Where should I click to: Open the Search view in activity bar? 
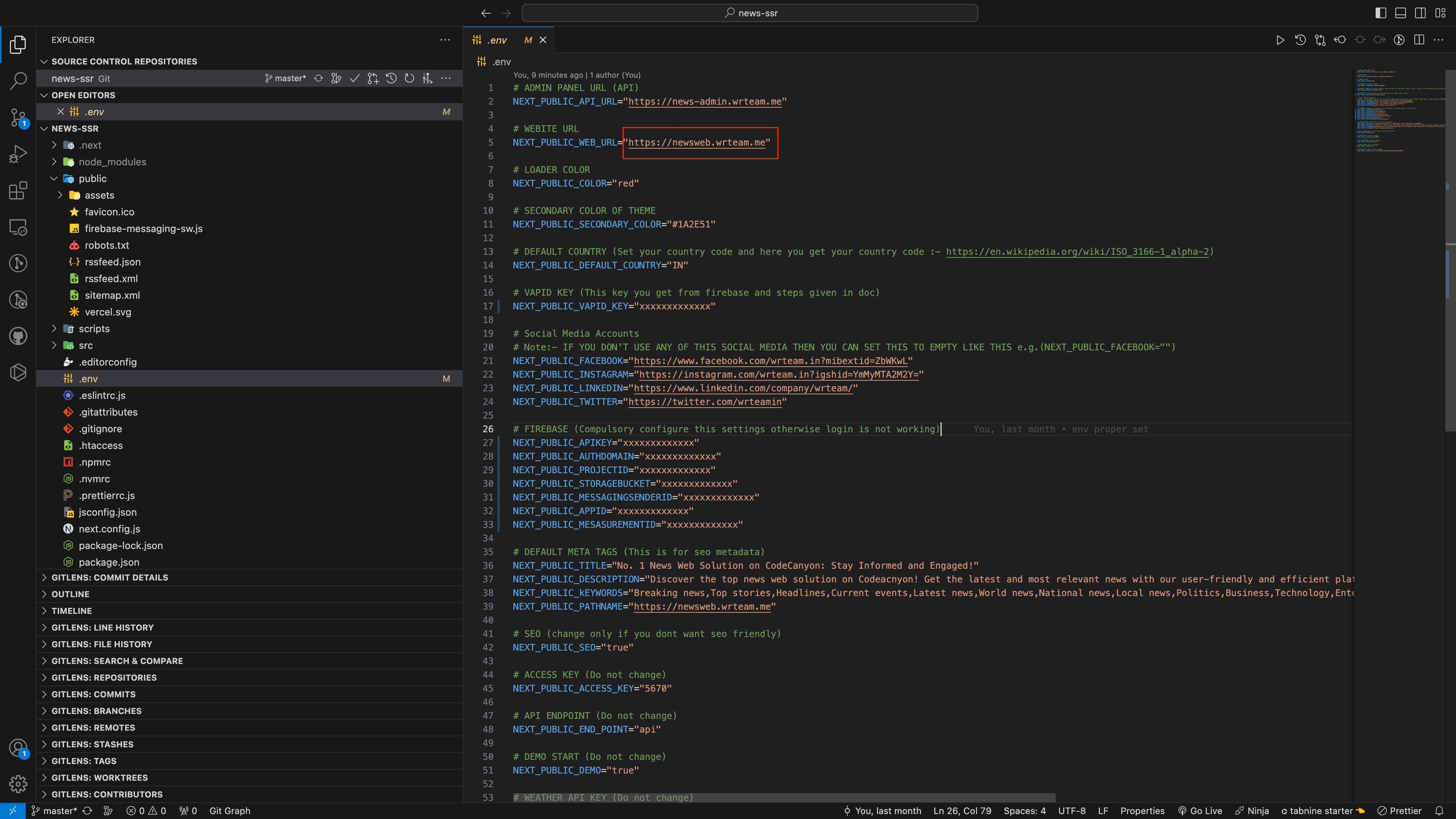[18, 80]
